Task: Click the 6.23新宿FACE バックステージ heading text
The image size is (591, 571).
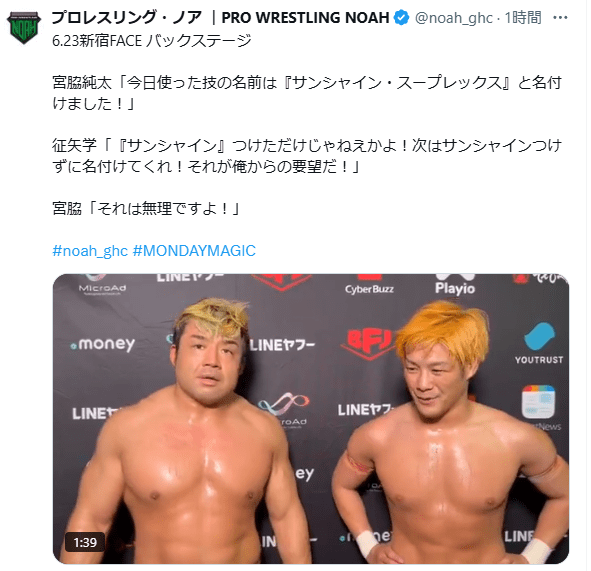Action: [x=152, y=41]
